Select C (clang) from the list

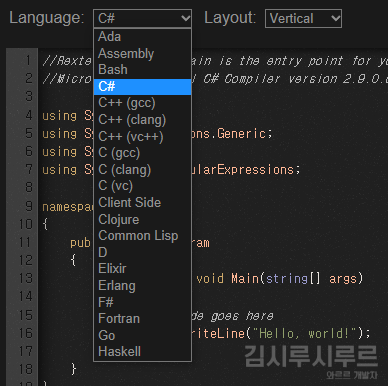[142, 170]
